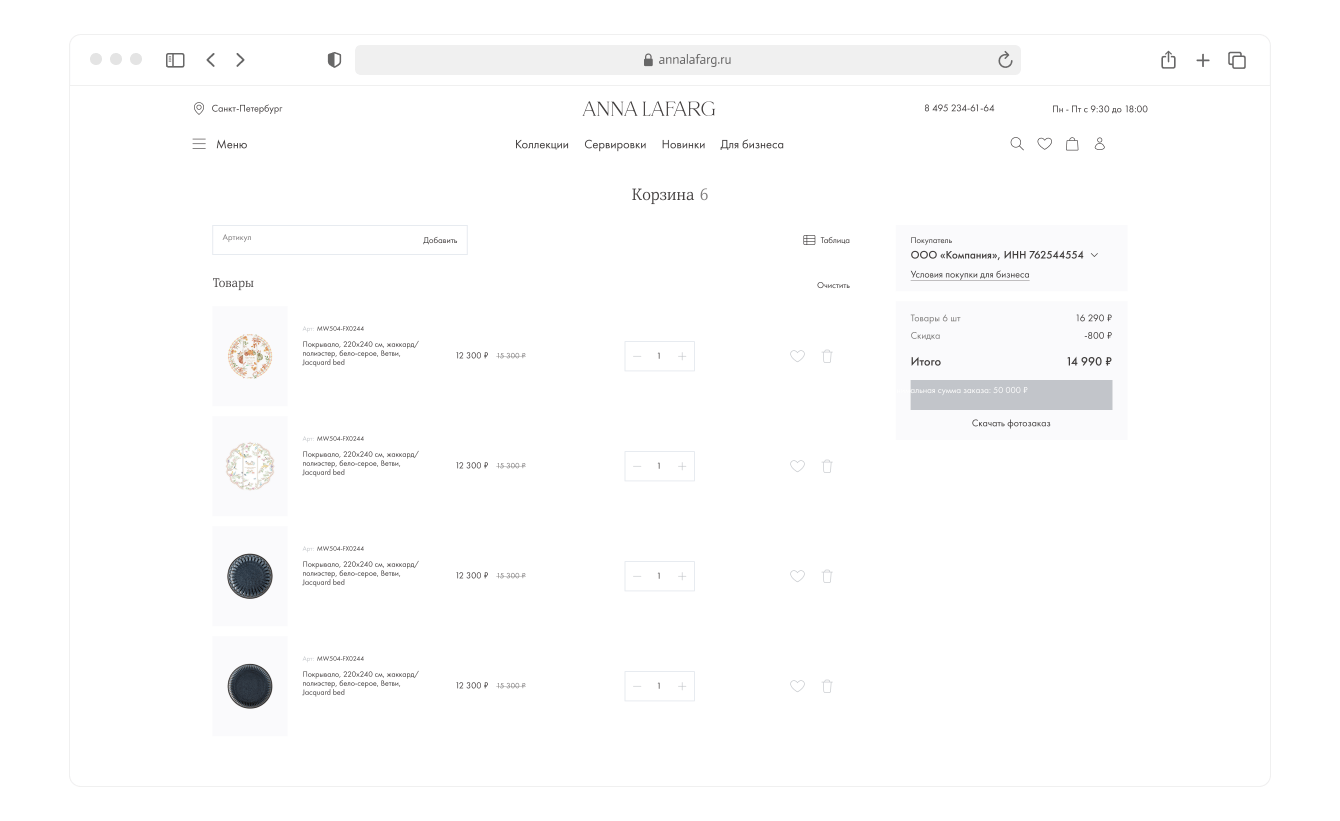
Task: Expand the Покупатель company dropdown
Action: pos(1094,255)
